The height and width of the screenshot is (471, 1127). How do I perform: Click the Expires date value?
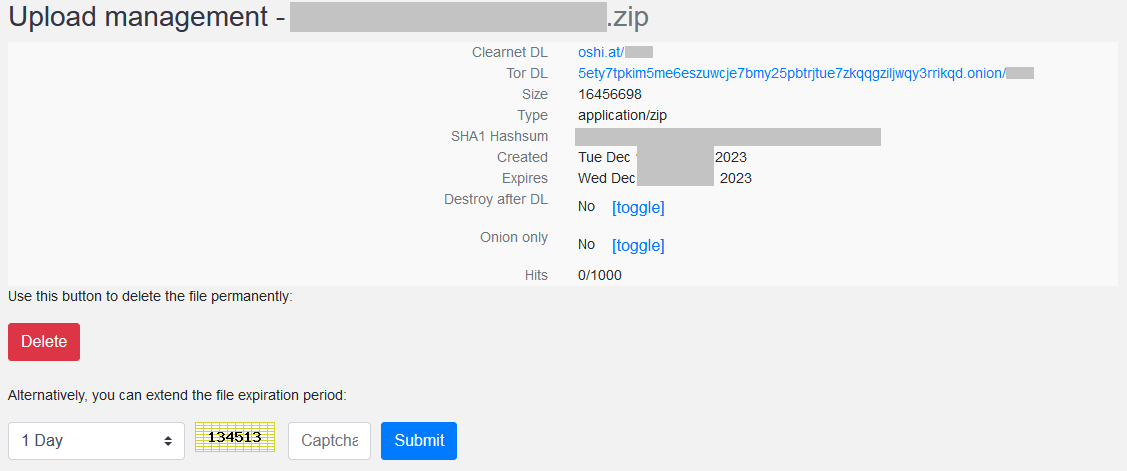(x=664, y=178)
